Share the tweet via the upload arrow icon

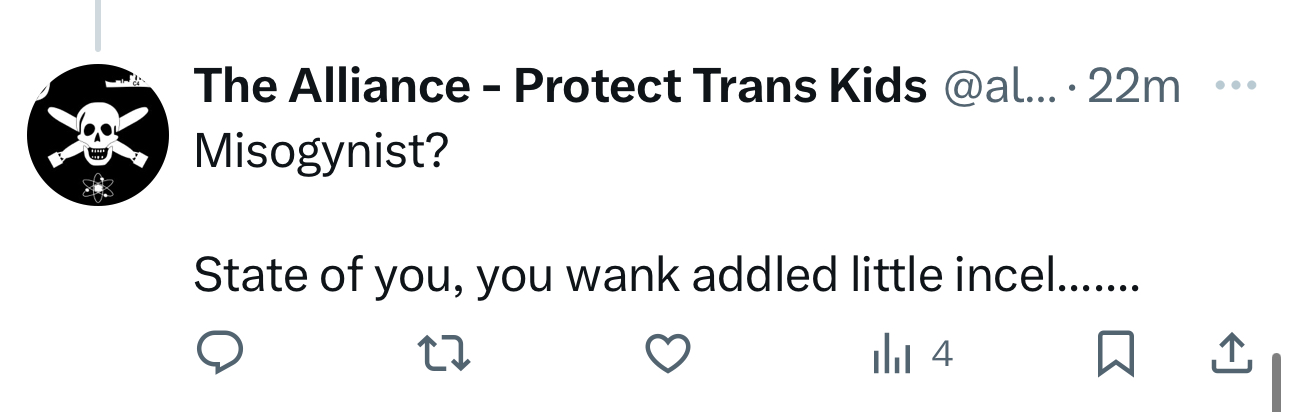click(1231, 353)
